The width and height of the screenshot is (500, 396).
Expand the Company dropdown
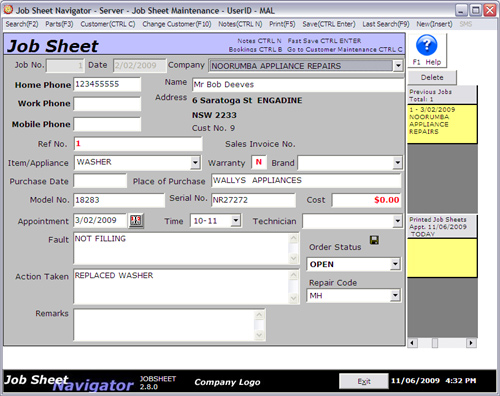pos(398,66)
